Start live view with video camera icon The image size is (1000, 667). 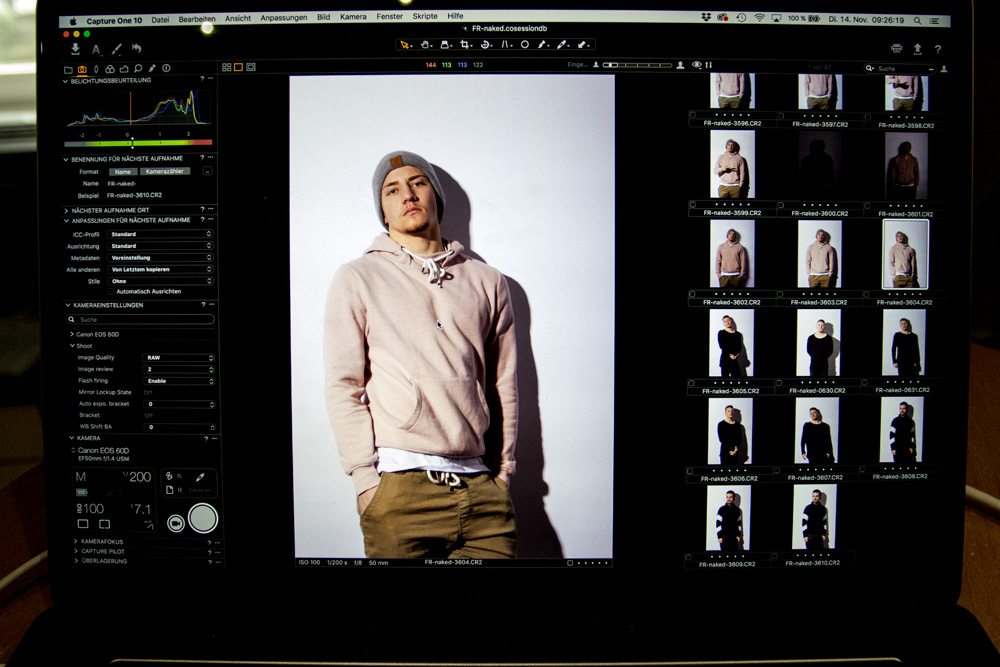pos(176,523)
